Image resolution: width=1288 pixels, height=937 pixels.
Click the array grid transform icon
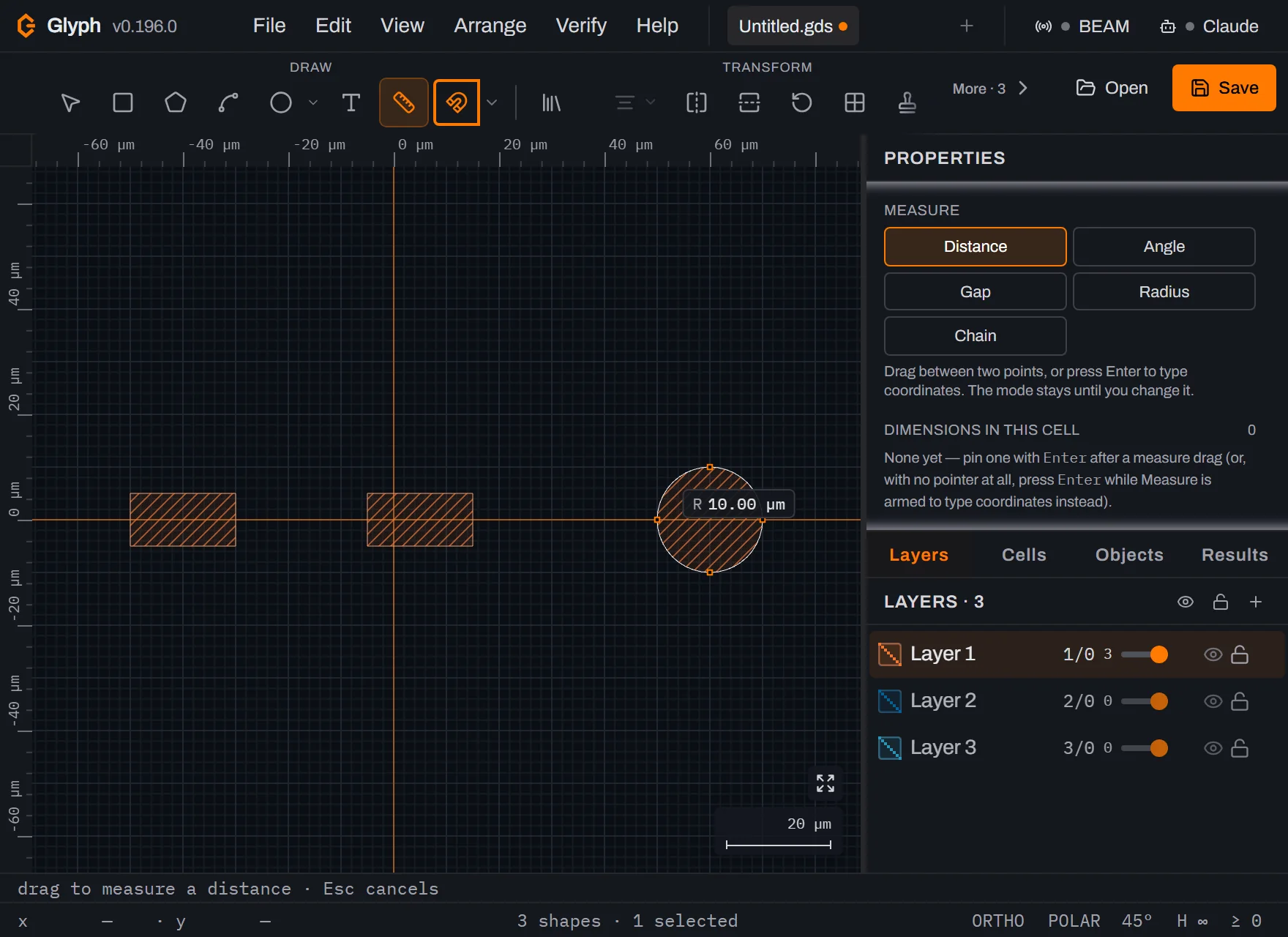pyautogui.click(x=855, y=102)
